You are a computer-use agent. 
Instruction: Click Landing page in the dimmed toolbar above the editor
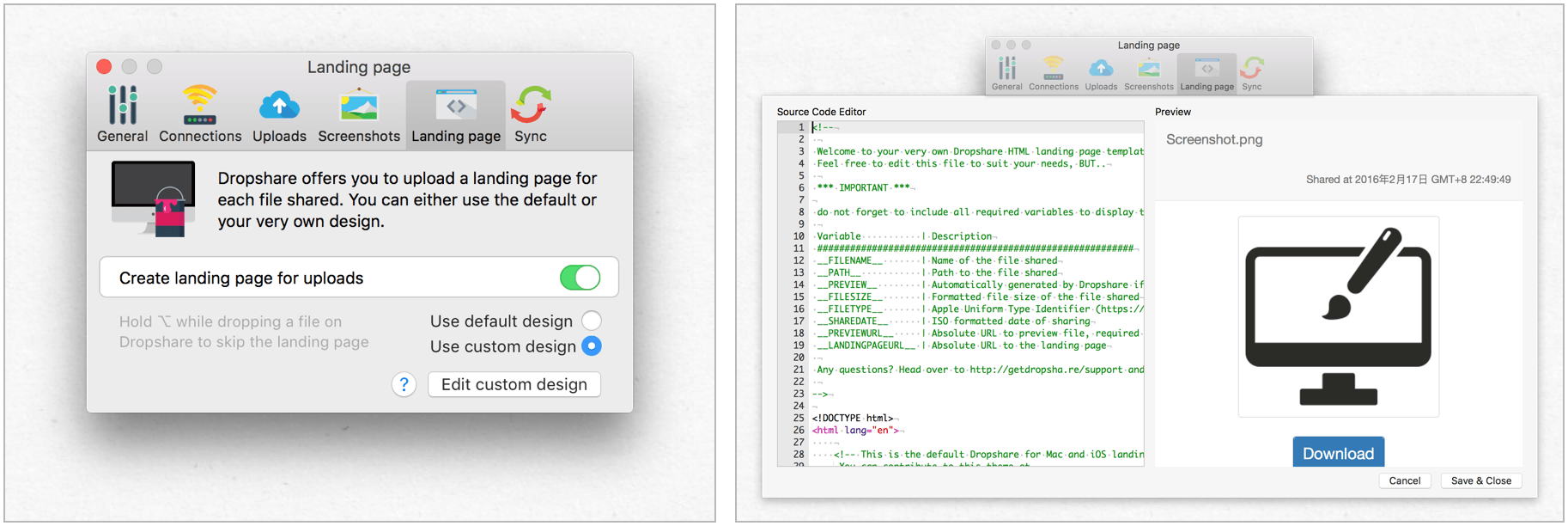[x=1207, y=74]
